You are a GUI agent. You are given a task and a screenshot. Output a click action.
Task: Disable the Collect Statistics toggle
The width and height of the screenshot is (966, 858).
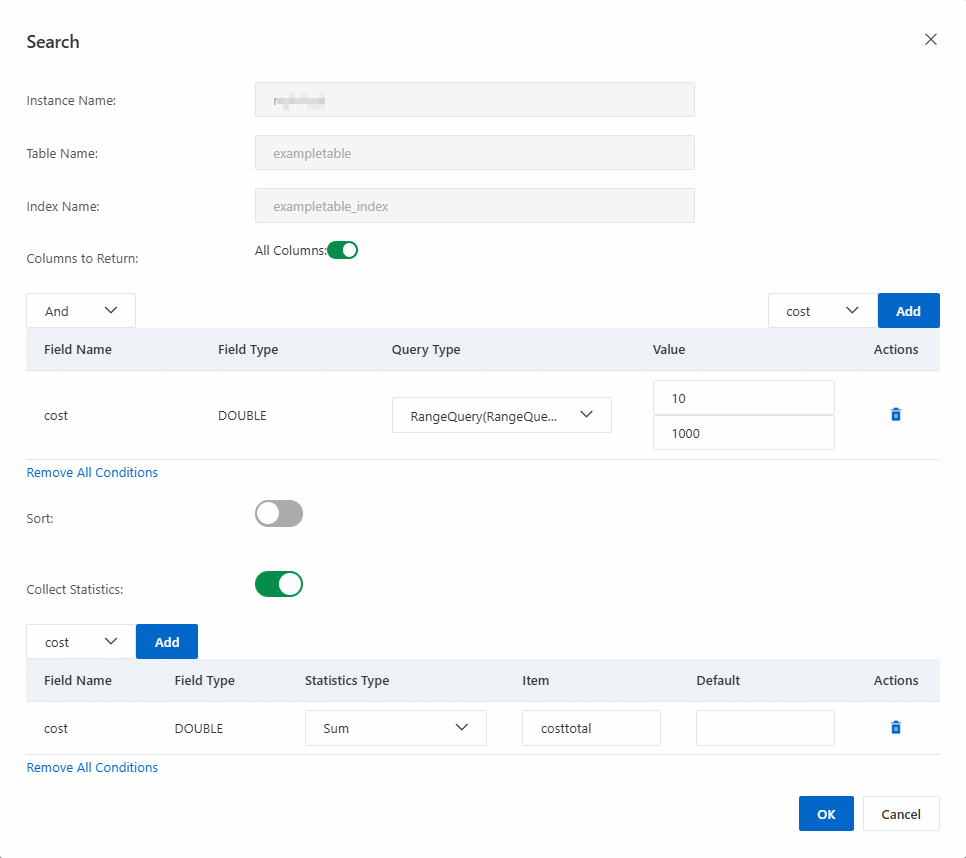point(278,584)
